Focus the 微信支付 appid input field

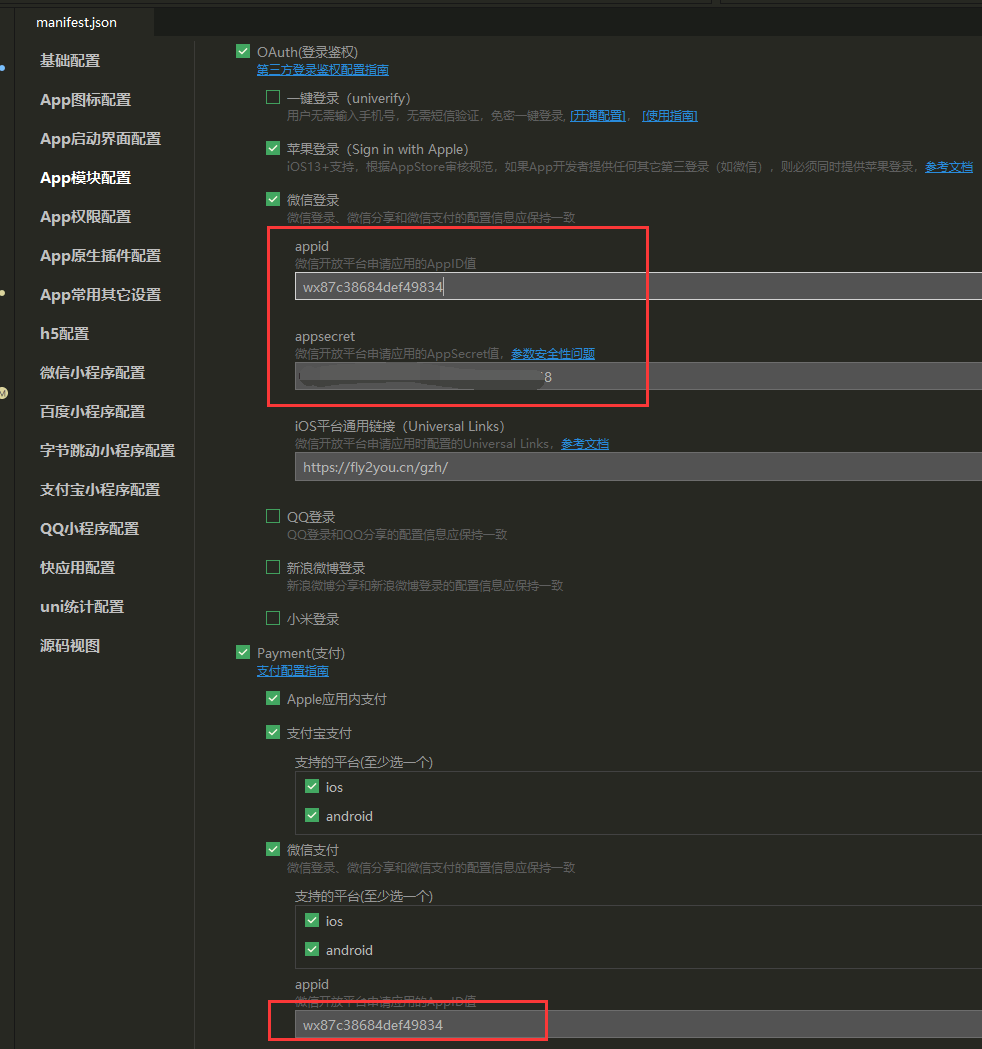point(638,1024)
